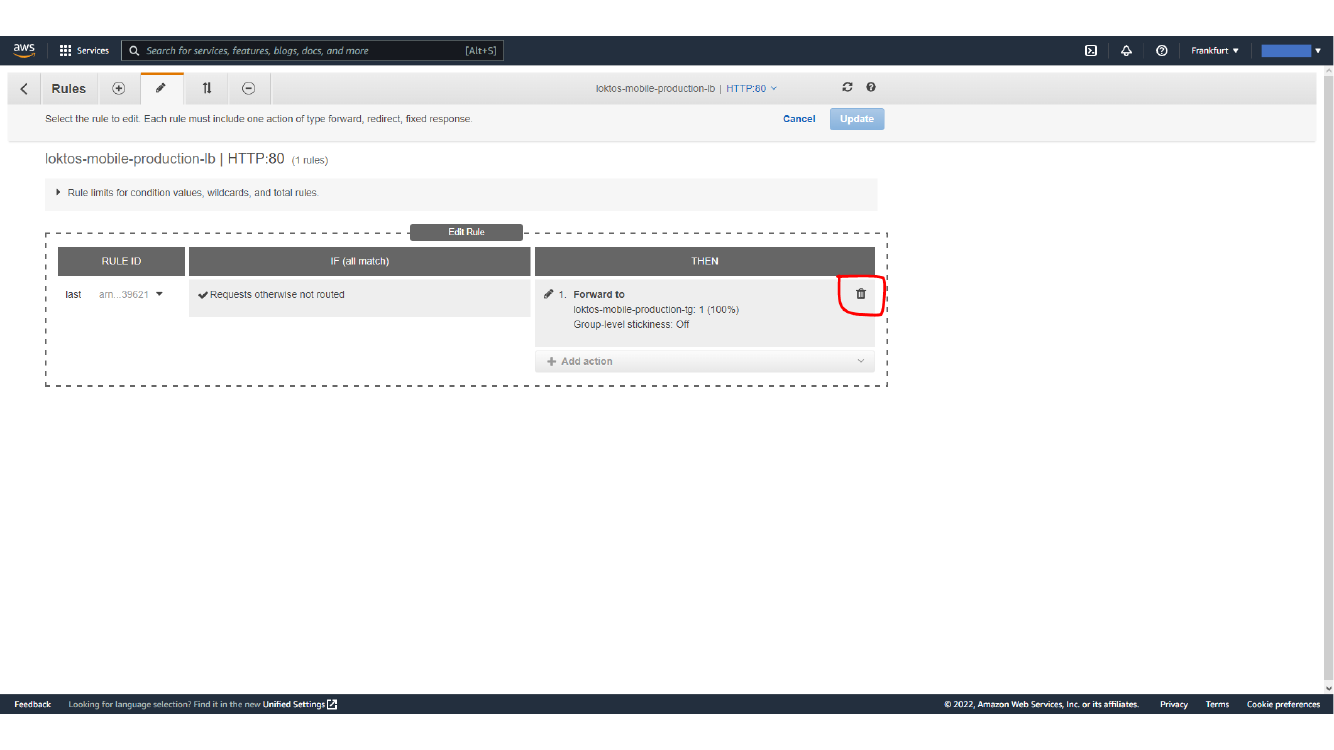Click the page vertical scrollbar down arrow

(1328, 688)
